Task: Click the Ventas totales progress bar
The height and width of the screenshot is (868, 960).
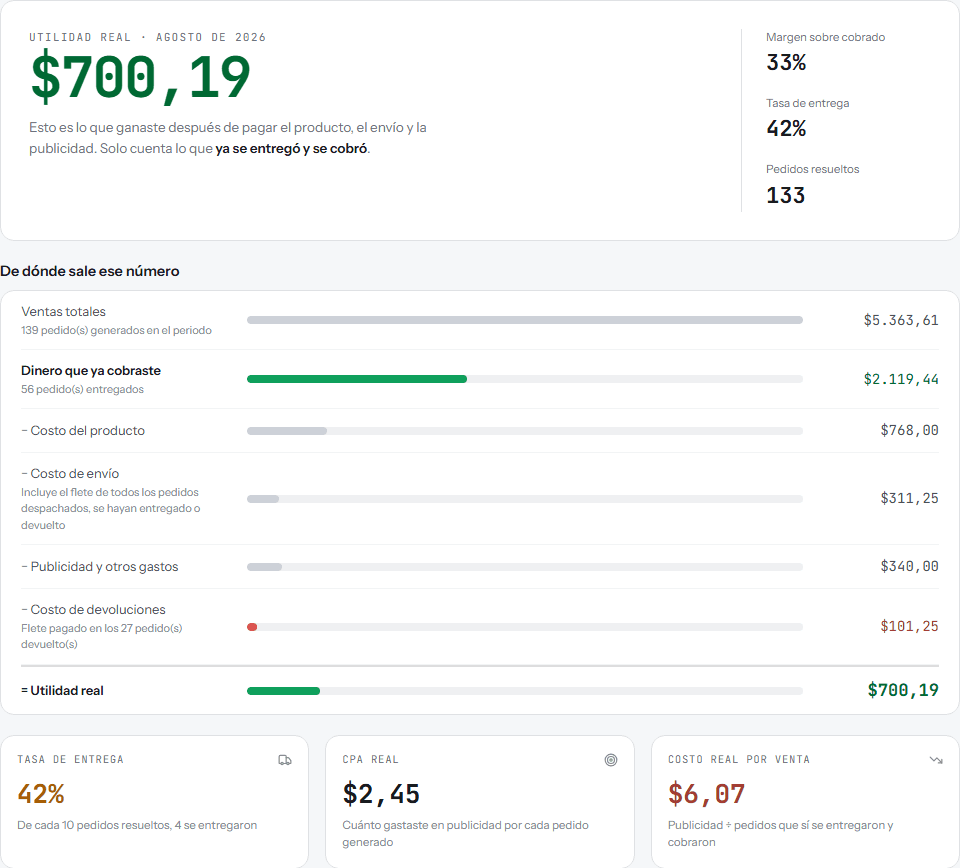Action: pyautogui.click(x=525, y=320)
